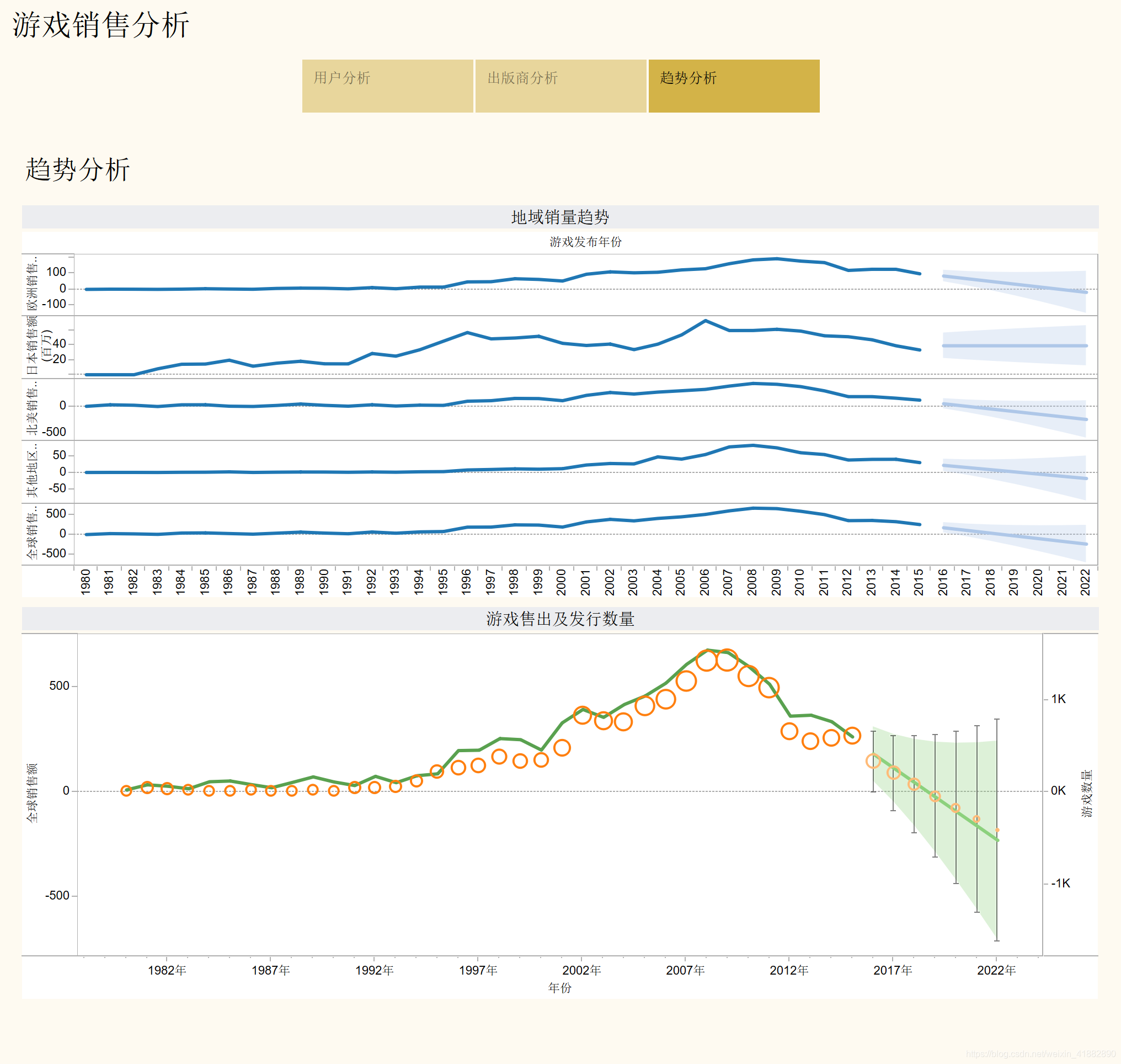Click the 1980 year label on the axis
Viewport: 1121px width, 1064px height.
click(86, 582)
